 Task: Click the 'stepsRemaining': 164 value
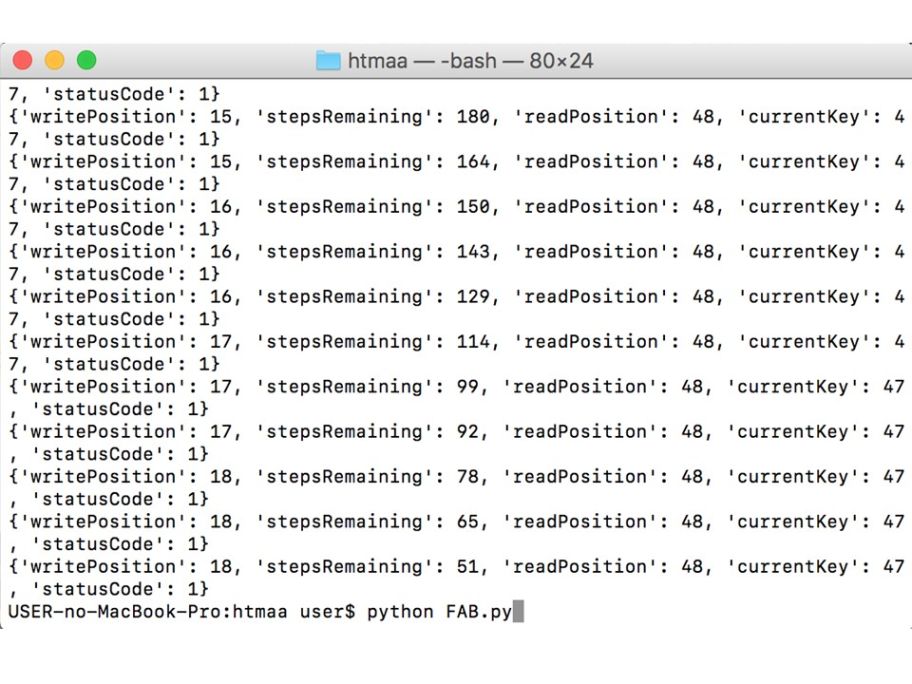pyautogui.click(x=473, y=162)
